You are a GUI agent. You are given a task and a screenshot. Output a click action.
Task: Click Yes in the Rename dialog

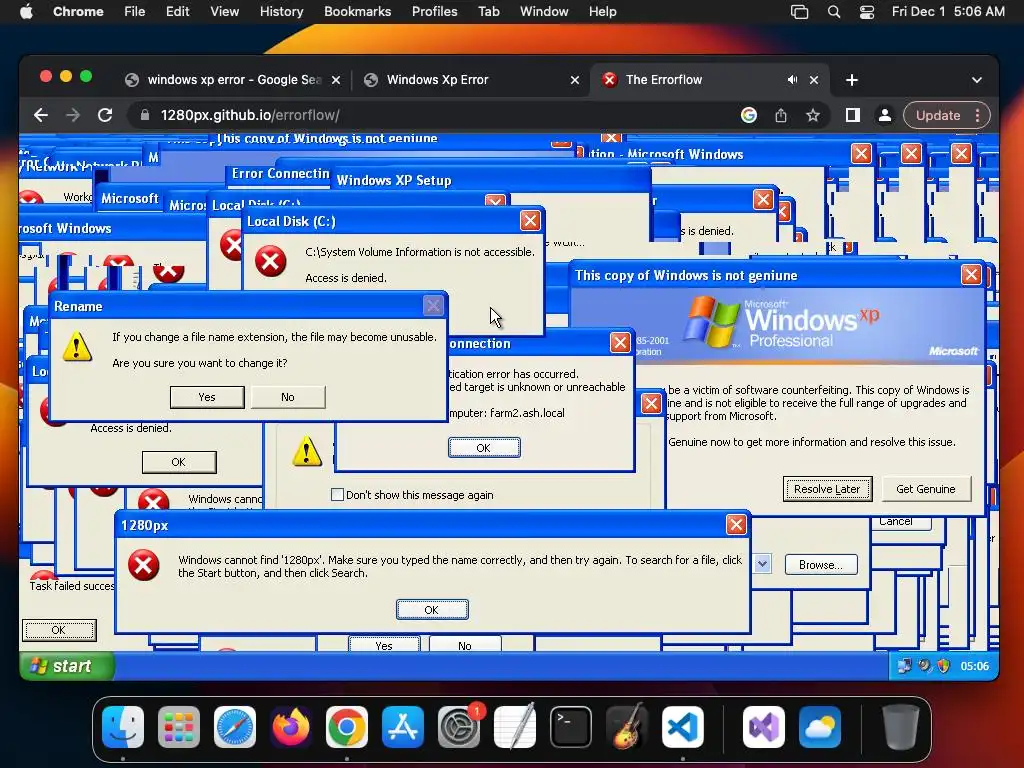[207, 397]
